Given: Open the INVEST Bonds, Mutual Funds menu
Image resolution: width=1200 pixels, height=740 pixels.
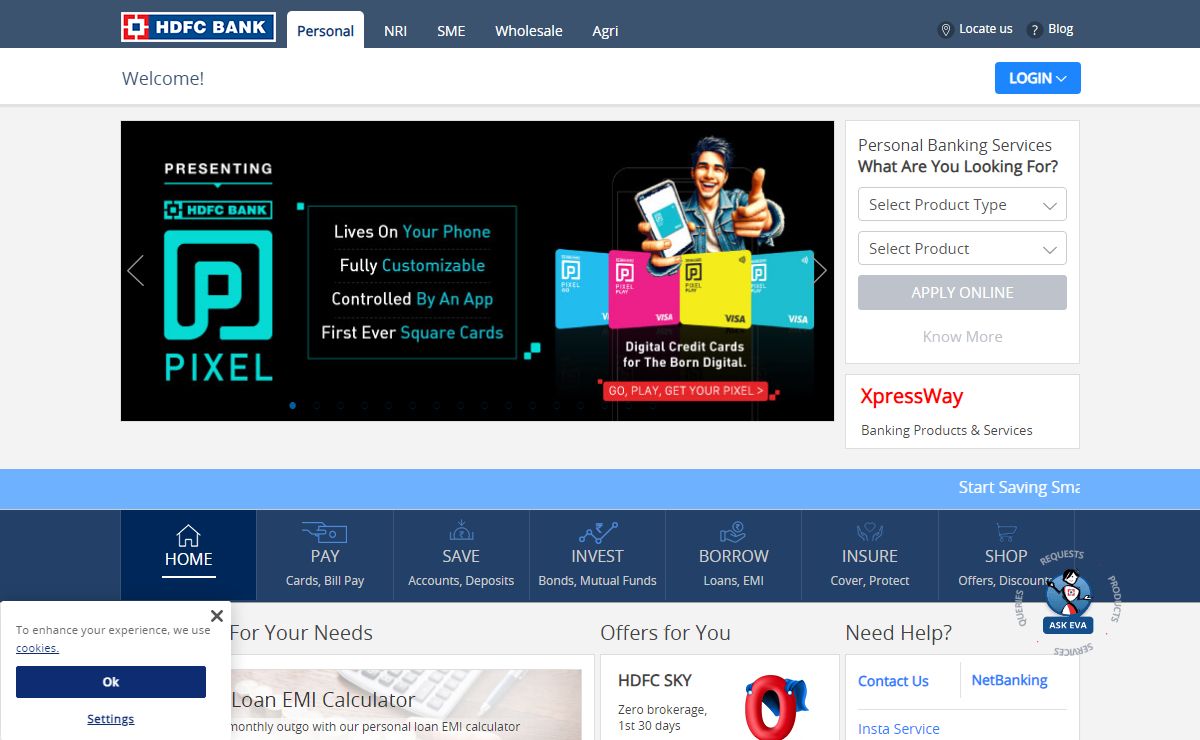Looking at the screenshot, I should pos(597,555).
